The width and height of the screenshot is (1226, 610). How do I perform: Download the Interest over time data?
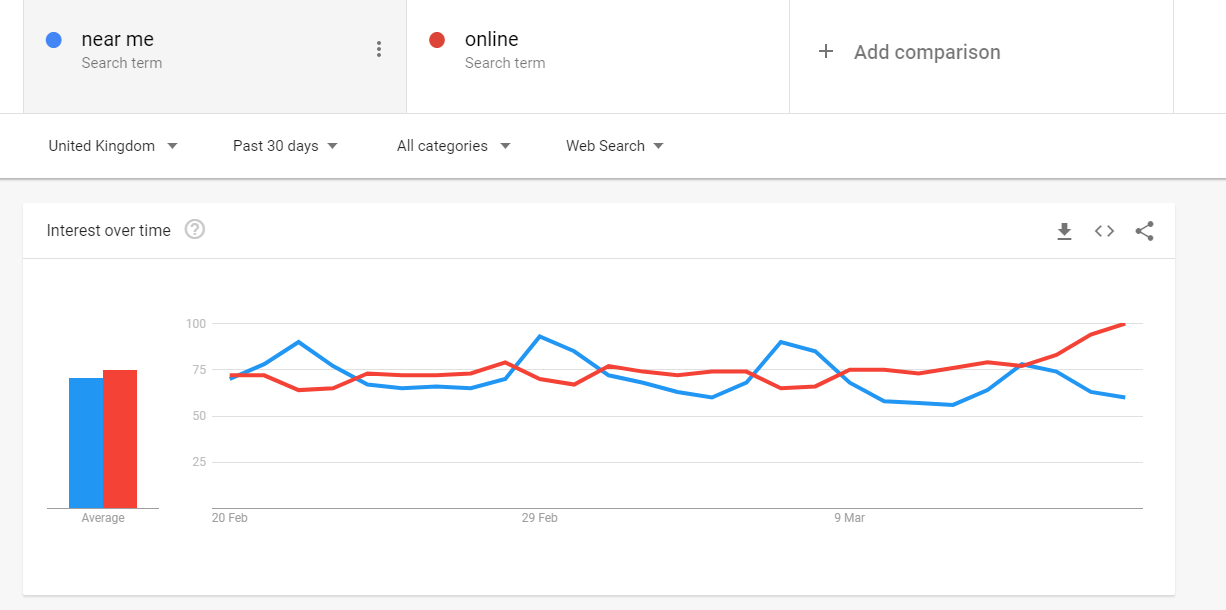pos(1064,231)
